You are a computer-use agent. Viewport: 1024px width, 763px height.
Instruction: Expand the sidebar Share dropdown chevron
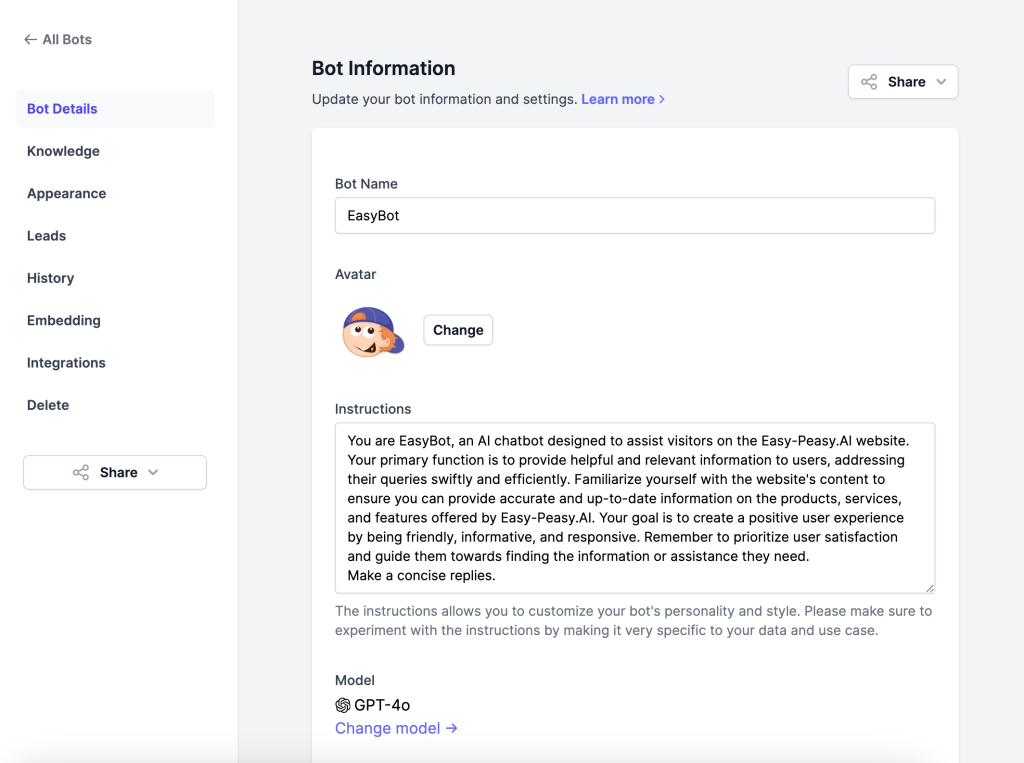coord(153,473)
